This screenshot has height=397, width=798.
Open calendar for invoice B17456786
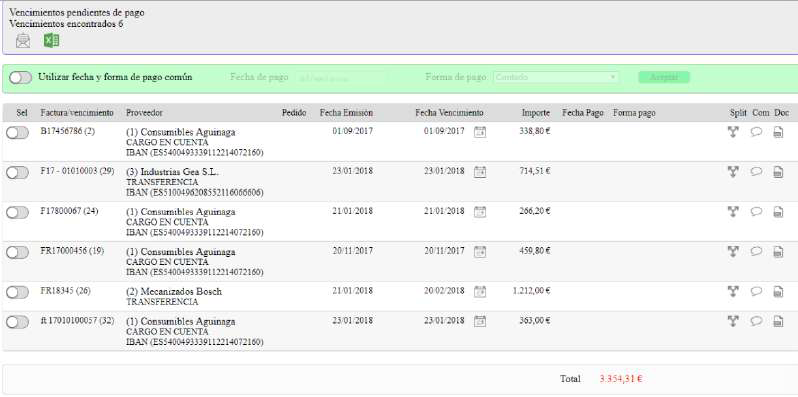point(480,132)
